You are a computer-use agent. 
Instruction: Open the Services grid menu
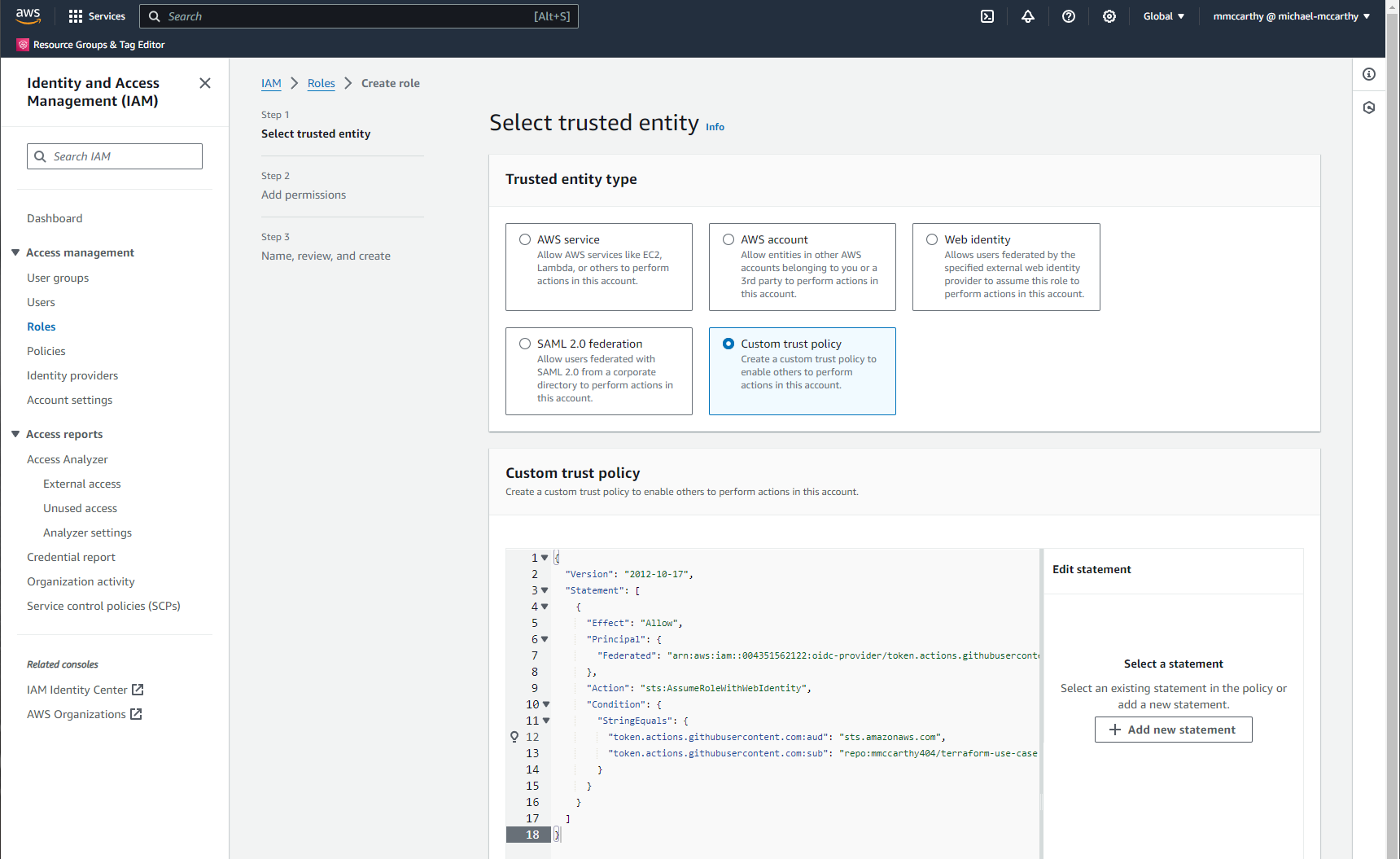point(97,16)
